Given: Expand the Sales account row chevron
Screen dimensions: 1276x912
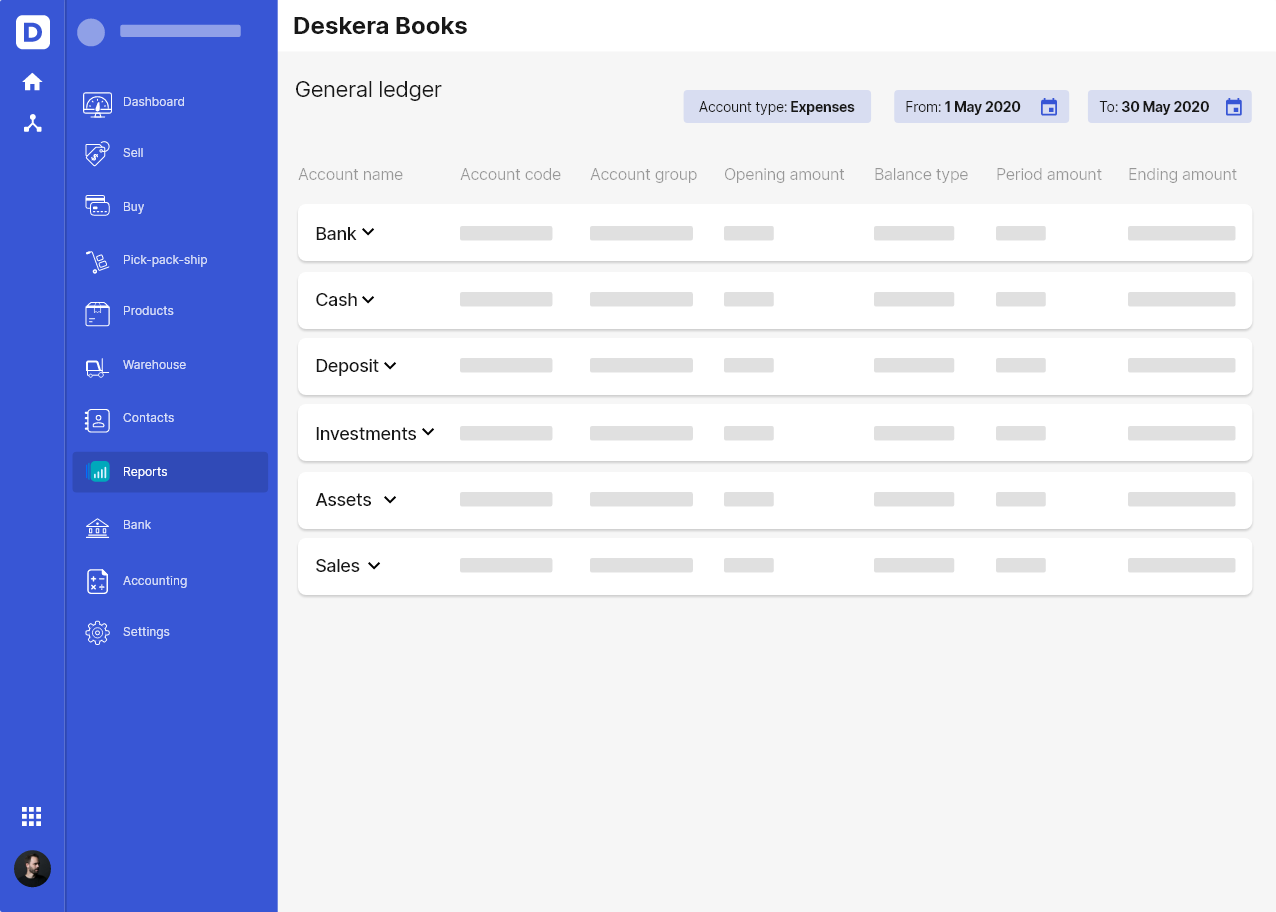Looking at the screenshot, I should [374, 565].
